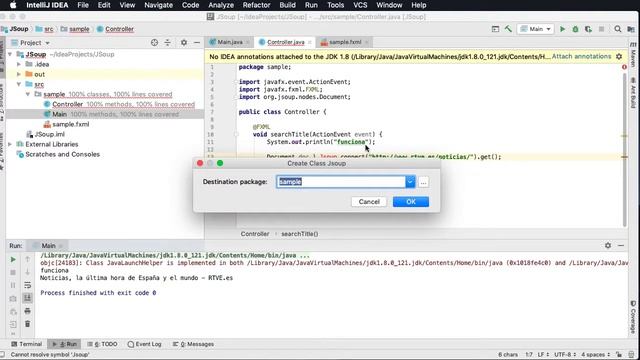This screenshot has height=360, width=640.
Task: Open the Build menu
Action: [x=287, y=5]
